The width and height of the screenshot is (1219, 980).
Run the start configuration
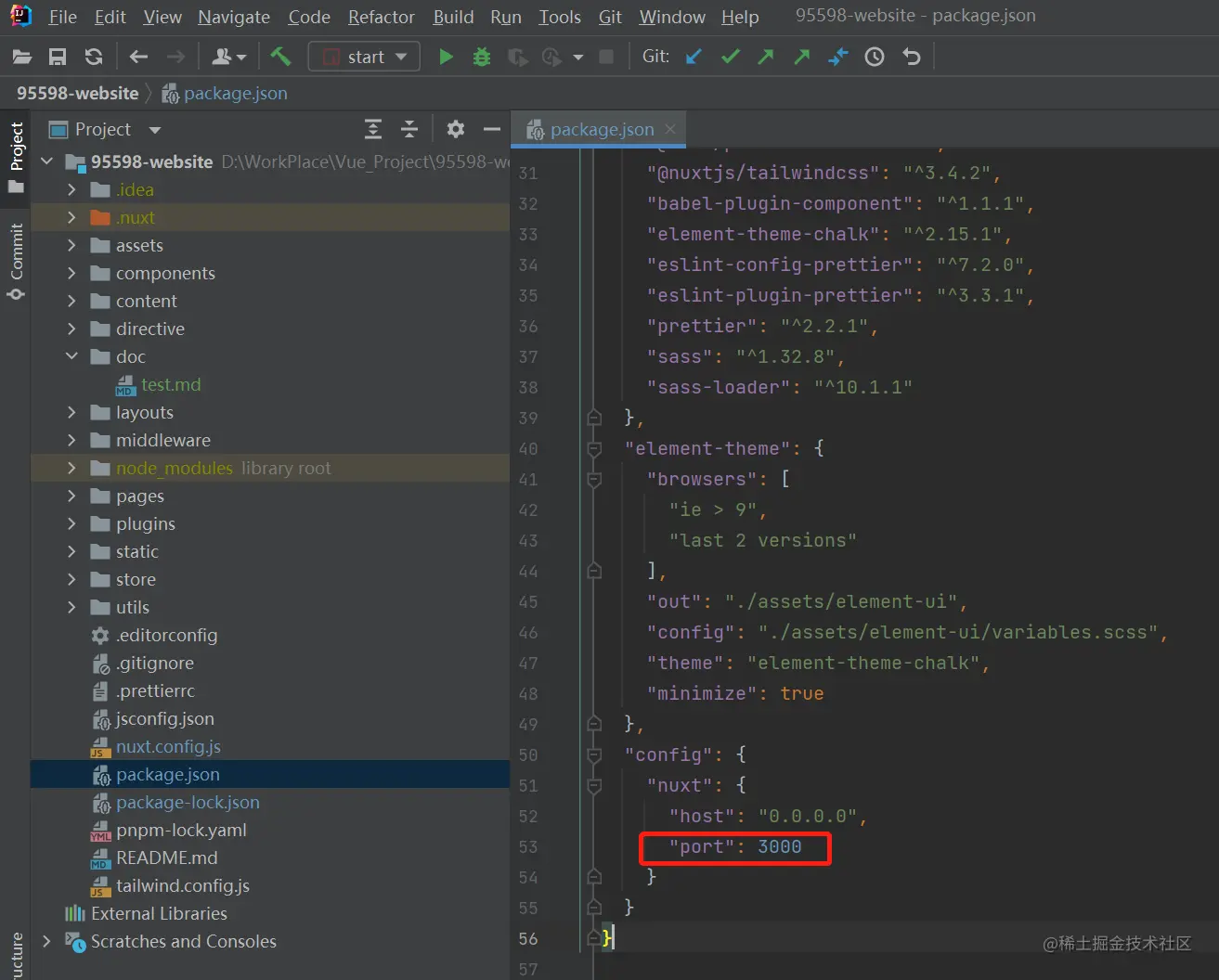446,57
